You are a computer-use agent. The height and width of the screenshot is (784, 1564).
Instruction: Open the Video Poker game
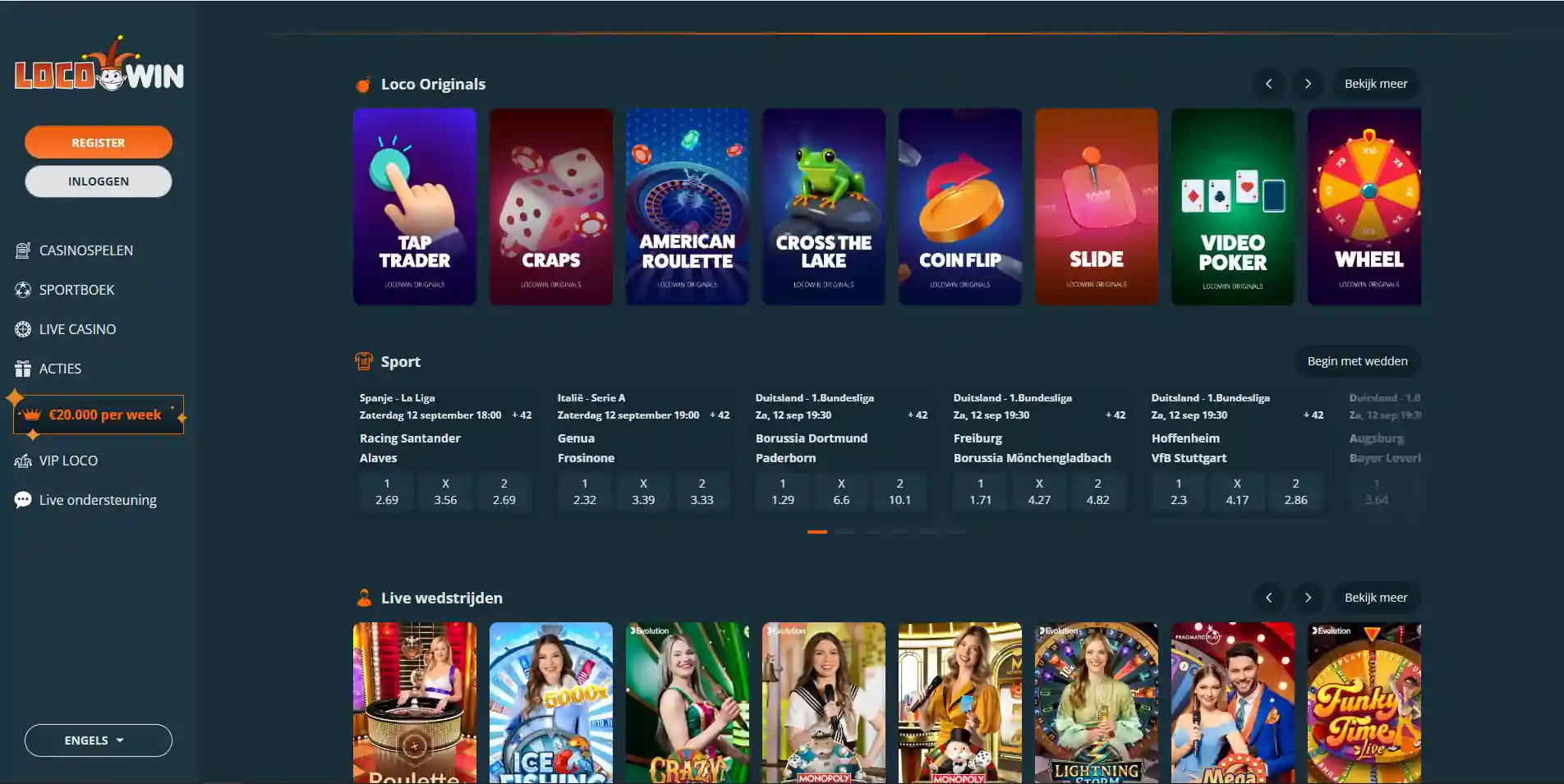[1233, 207]
